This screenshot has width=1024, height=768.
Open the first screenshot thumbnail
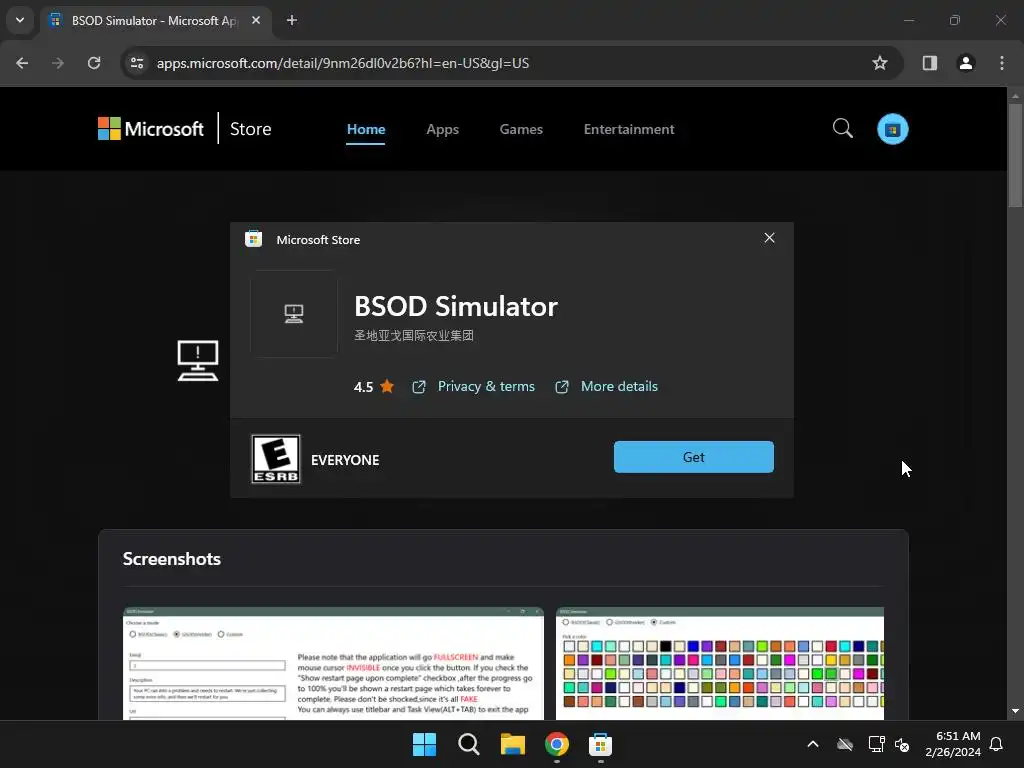click(x=333, y=664)
